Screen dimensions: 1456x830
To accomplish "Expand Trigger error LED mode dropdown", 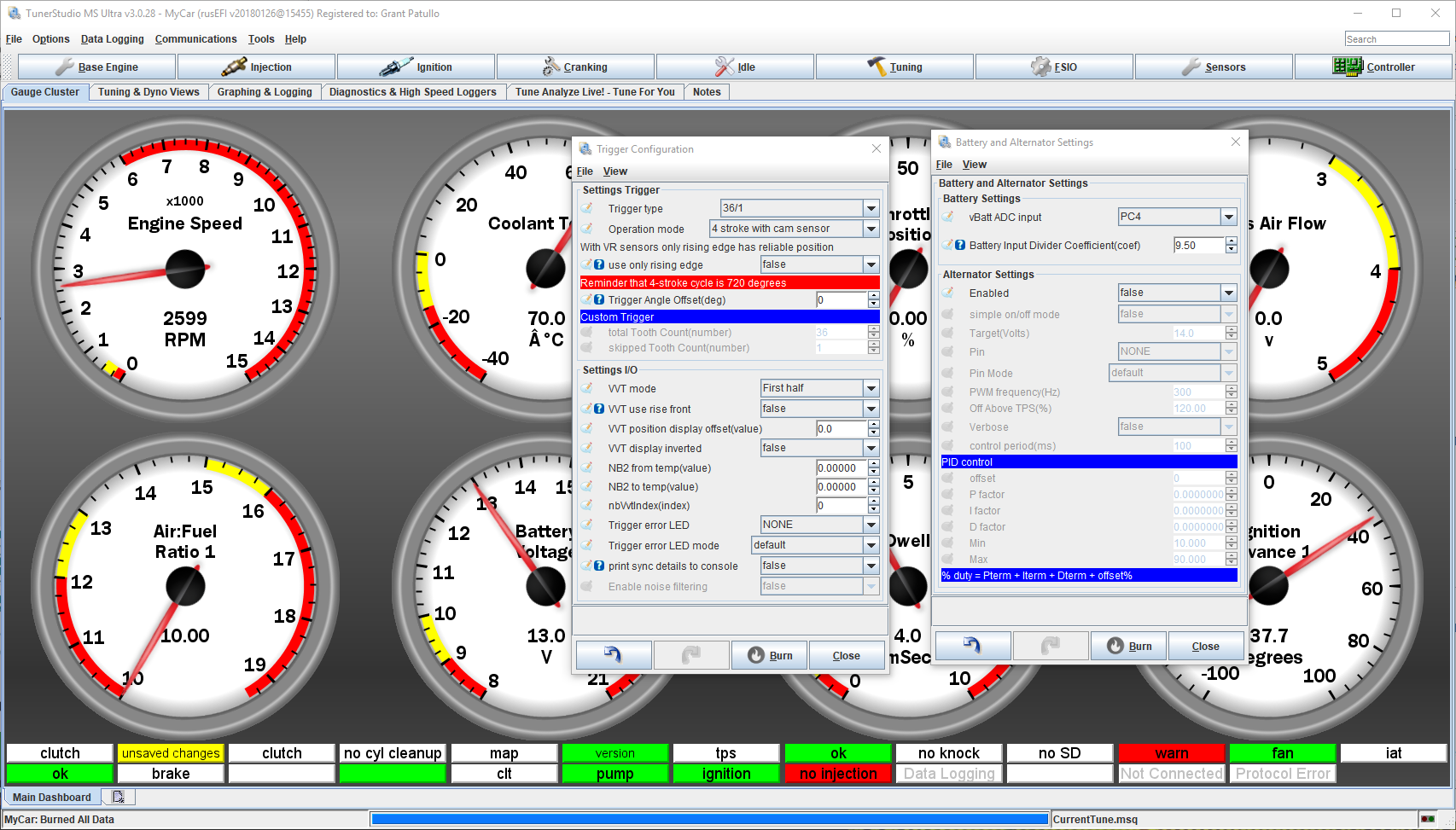I will click(871, 545).
